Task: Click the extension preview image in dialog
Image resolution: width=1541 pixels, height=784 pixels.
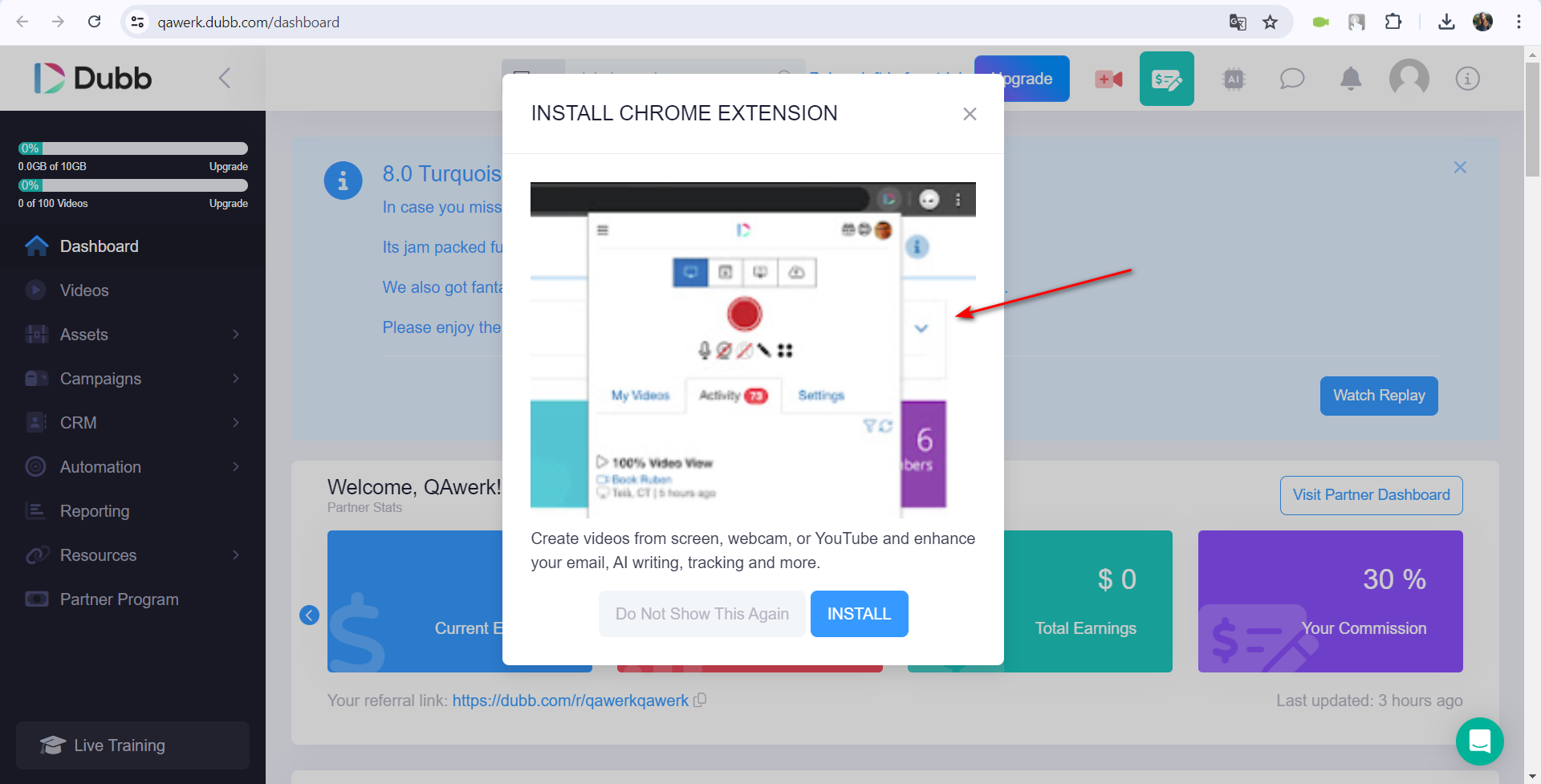Action: click(753, 350)
